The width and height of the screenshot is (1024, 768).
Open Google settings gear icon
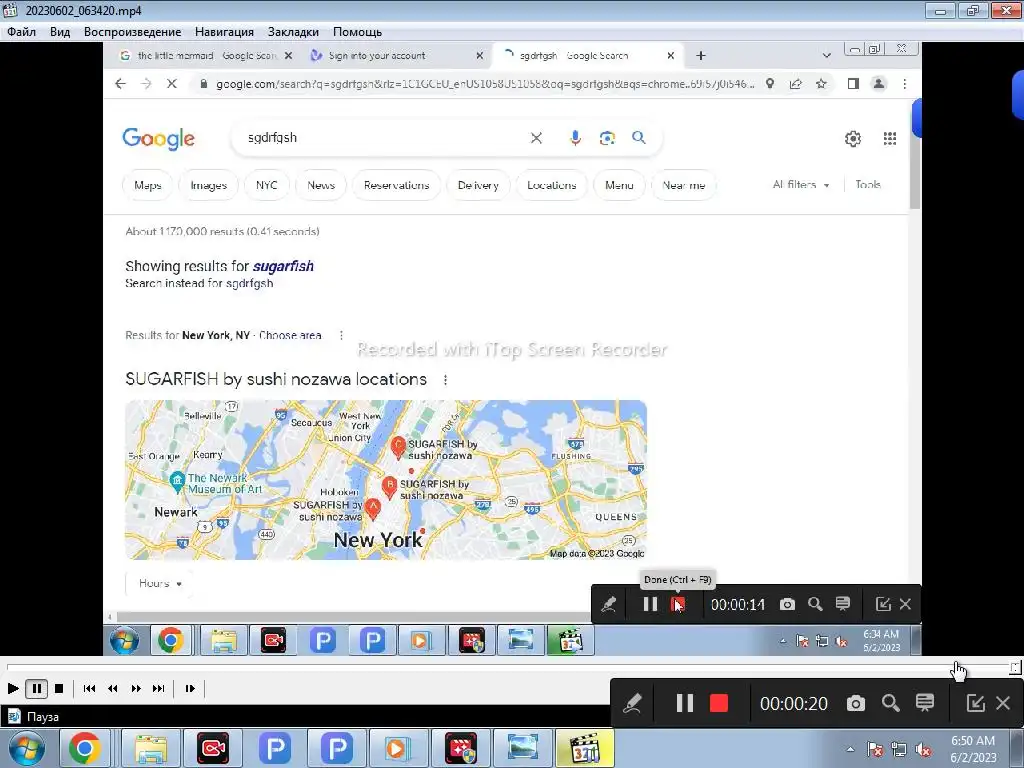coord(853,138)
